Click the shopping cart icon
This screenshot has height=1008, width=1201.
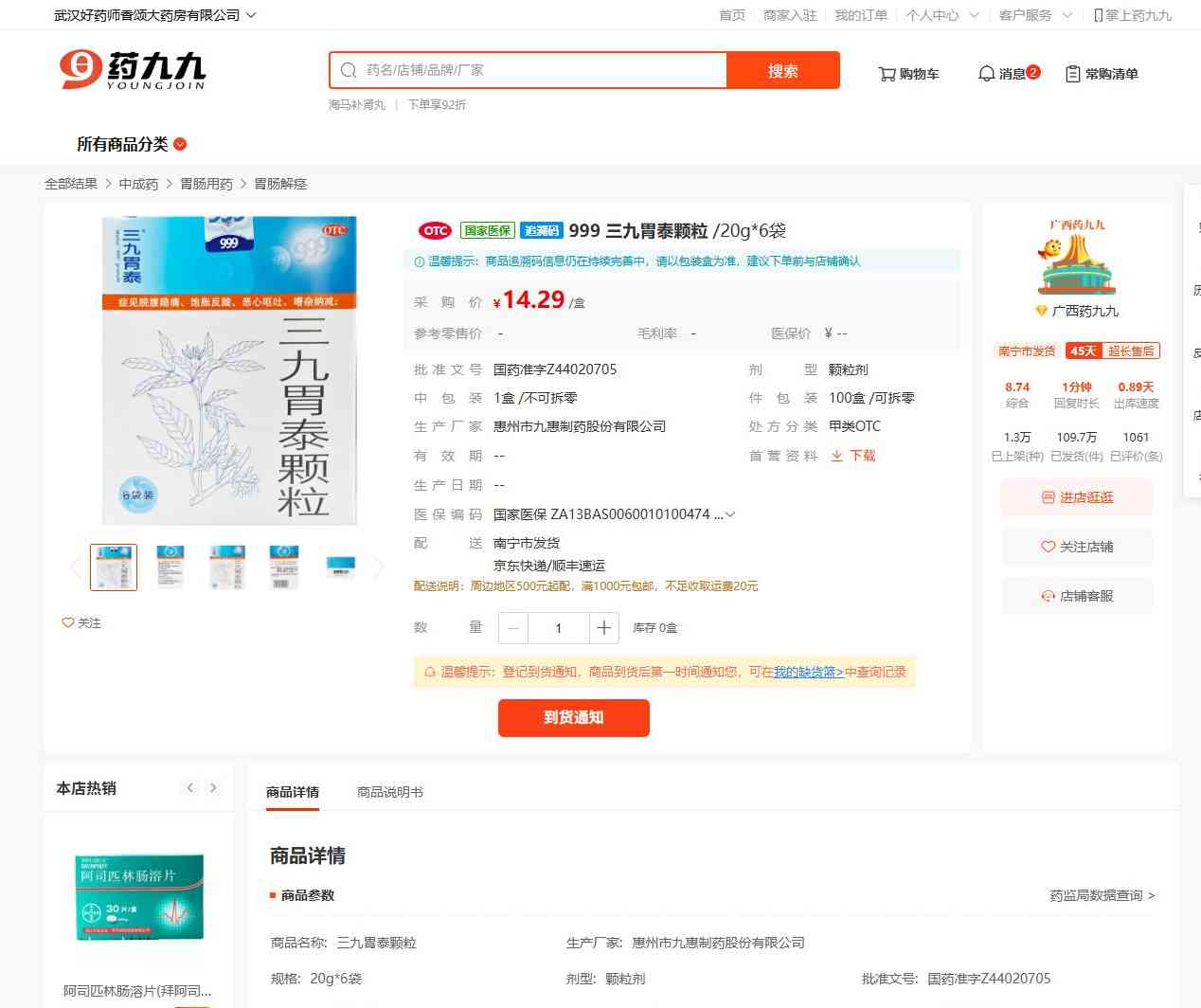[x=887, y=74]
